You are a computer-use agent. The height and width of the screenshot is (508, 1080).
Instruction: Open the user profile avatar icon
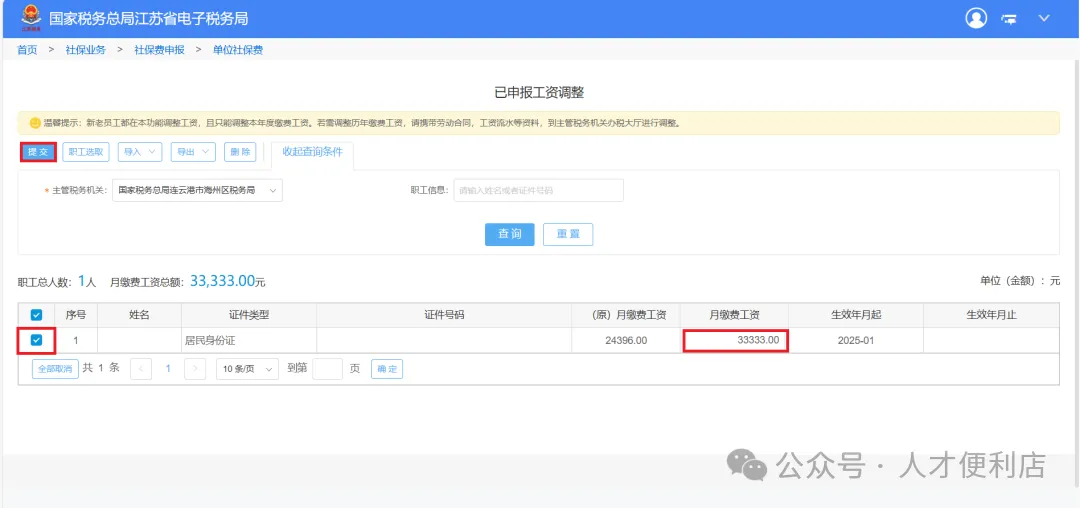click(x=976, y=18)
